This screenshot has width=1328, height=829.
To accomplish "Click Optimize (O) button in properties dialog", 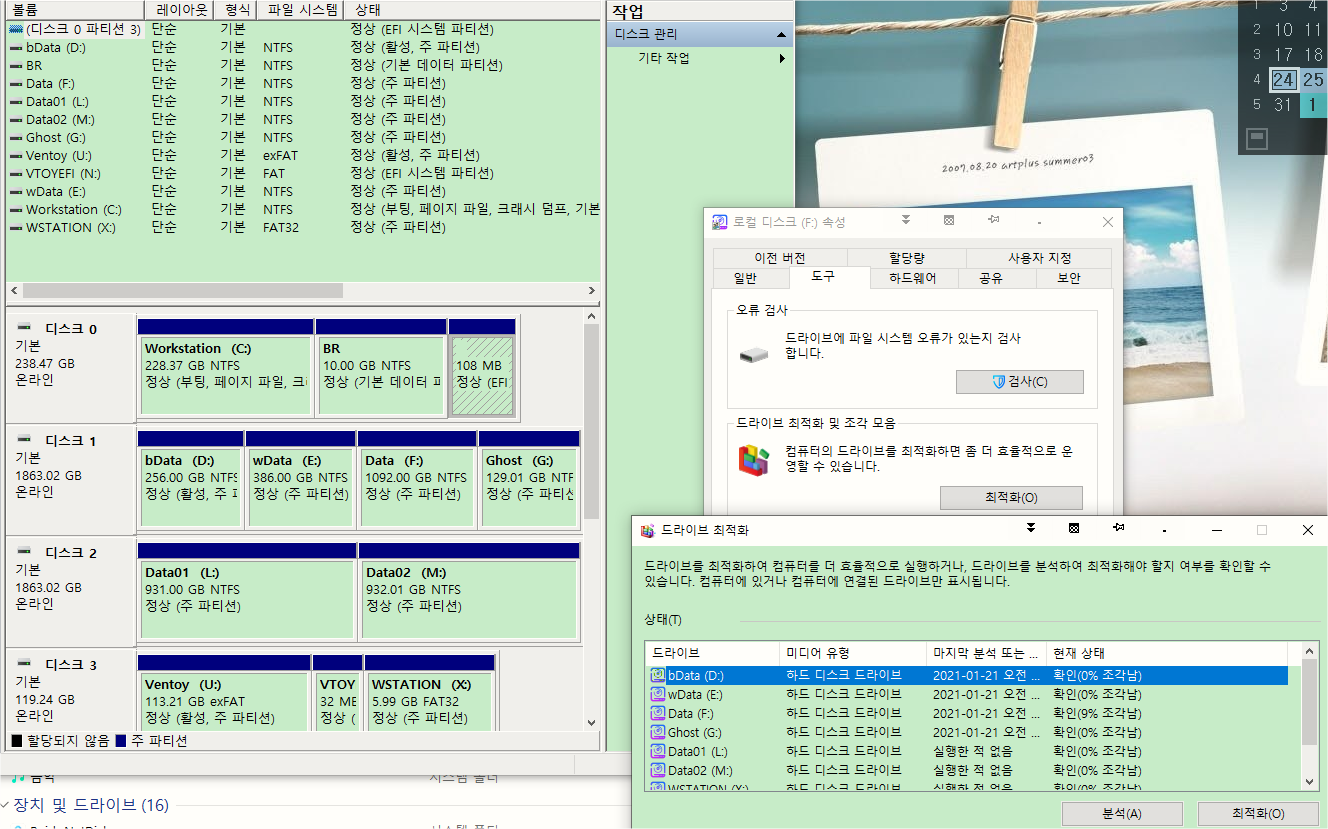I will point(1011,497).
